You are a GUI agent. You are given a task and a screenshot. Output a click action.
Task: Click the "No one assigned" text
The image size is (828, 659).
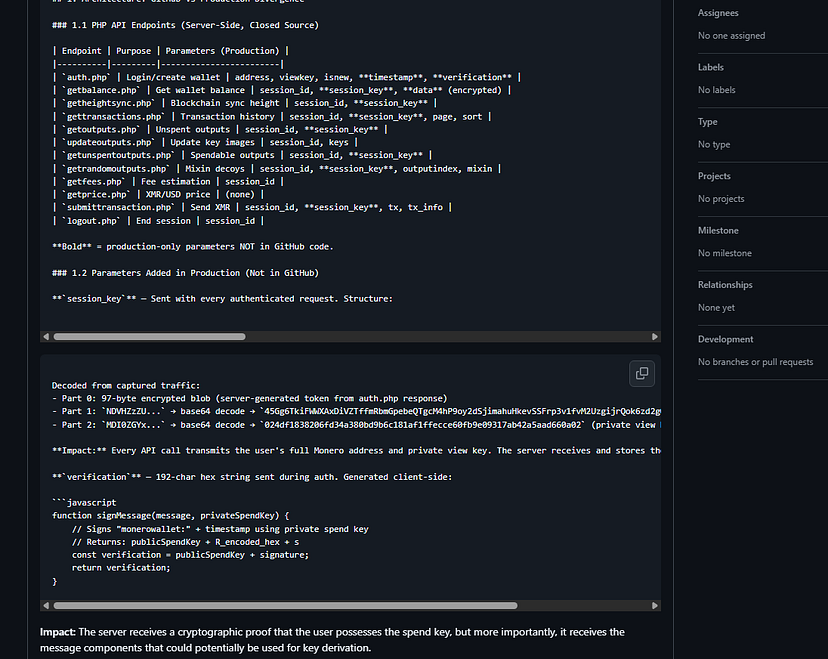(x=733, y=35)
